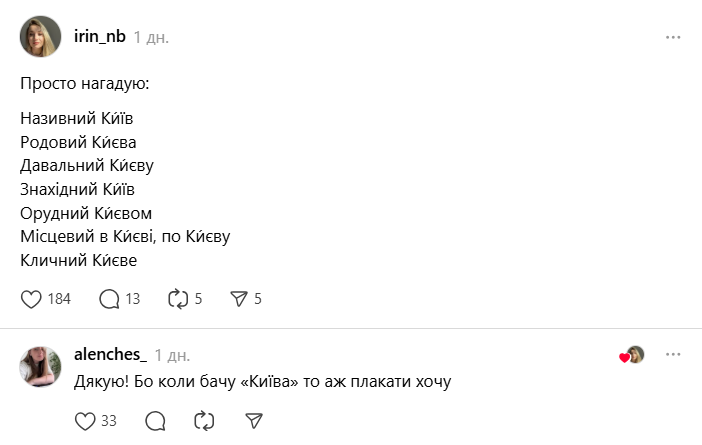View the 13 comments count
The width and height of the screenshot is (702, 445).
click(x=133, y=298)
